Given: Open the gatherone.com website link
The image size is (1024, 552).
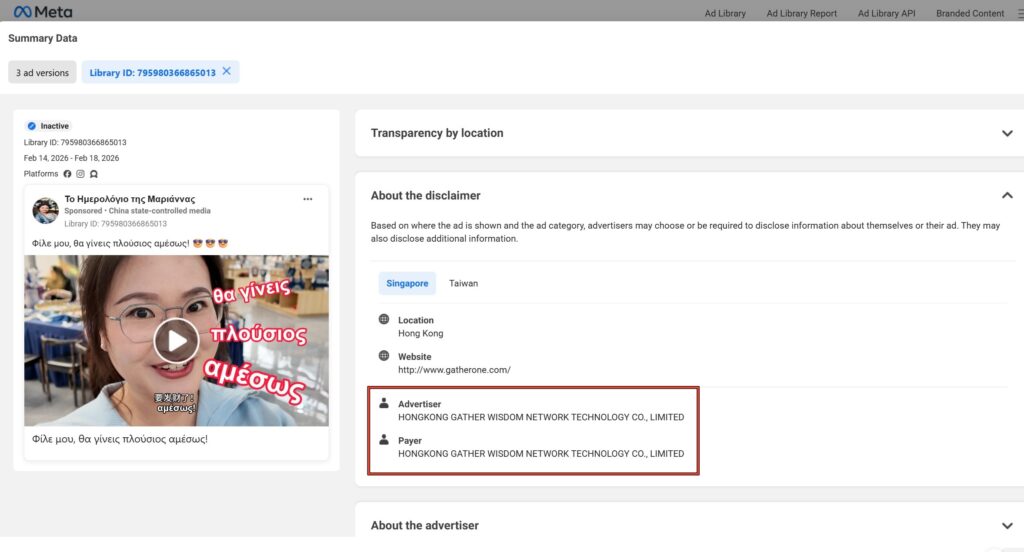Looking at the screenshot, I should point(454,370).
